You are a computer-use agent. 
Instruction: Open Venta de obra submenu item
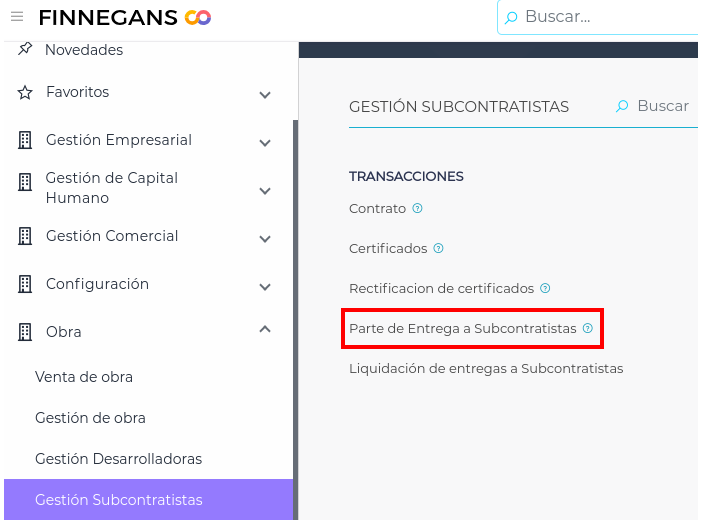[84, 377]
